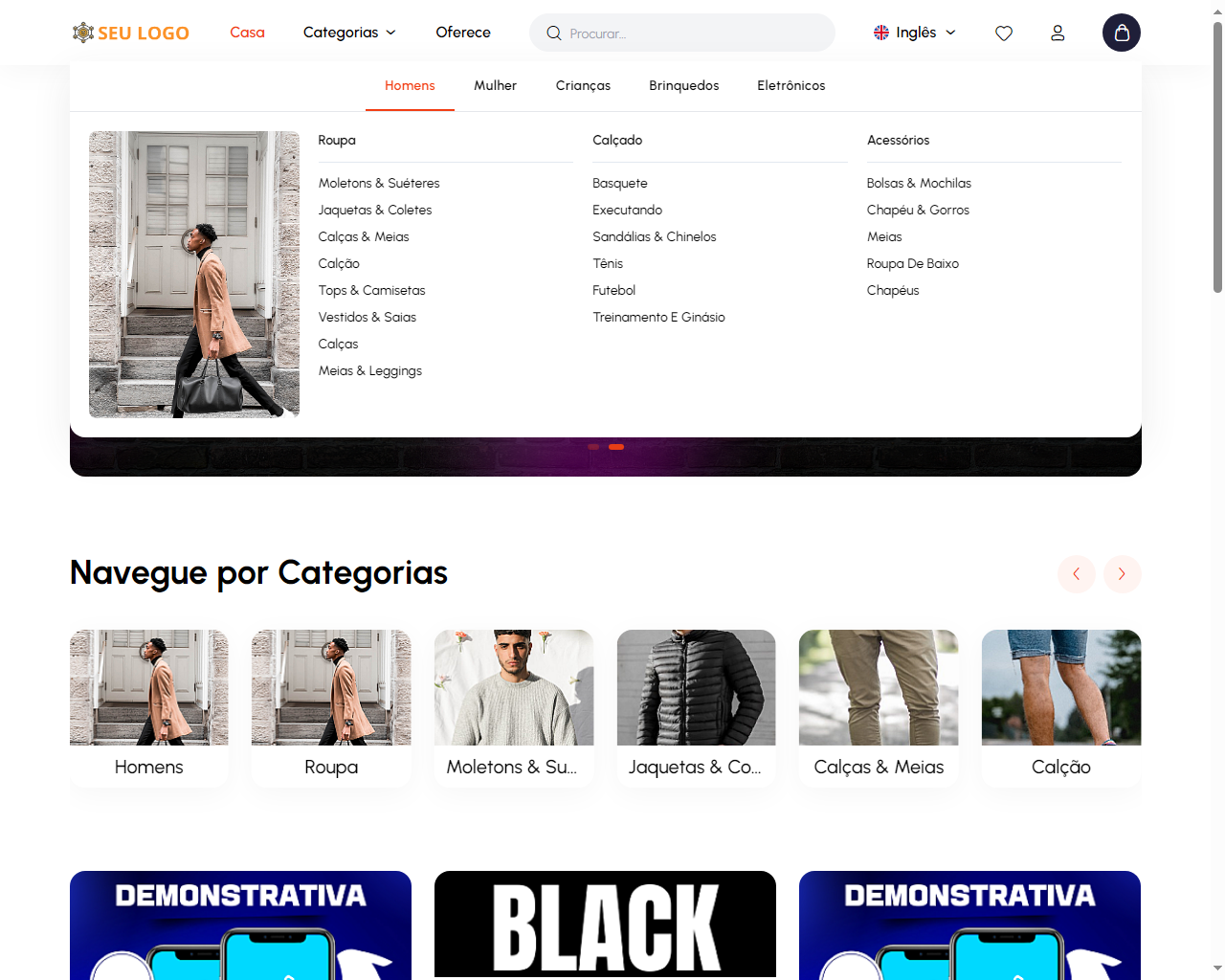Go to previous categories with left arrow
This screenshot has width=1225, height=980.
pos(1076,574)
